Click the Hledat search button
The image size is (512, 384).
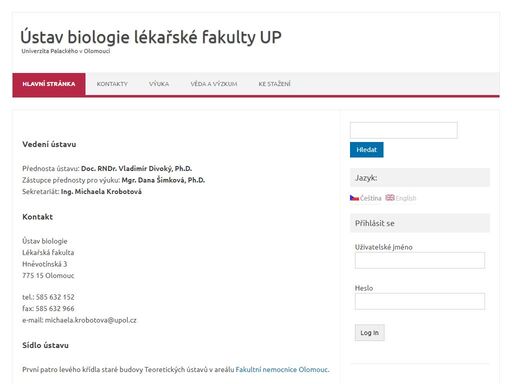(367, 150)
